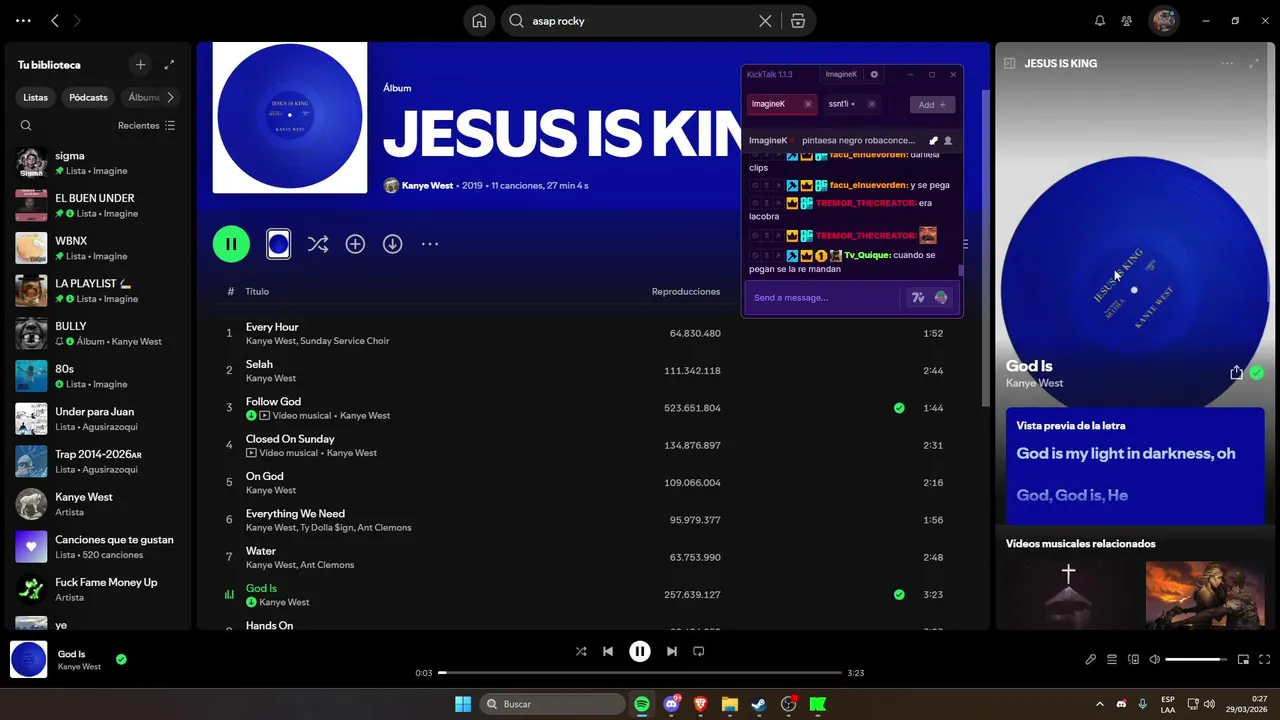The image size is (1280, 720).
Task: Create new playlist with the plus icon
Action: tap(141, 65)
